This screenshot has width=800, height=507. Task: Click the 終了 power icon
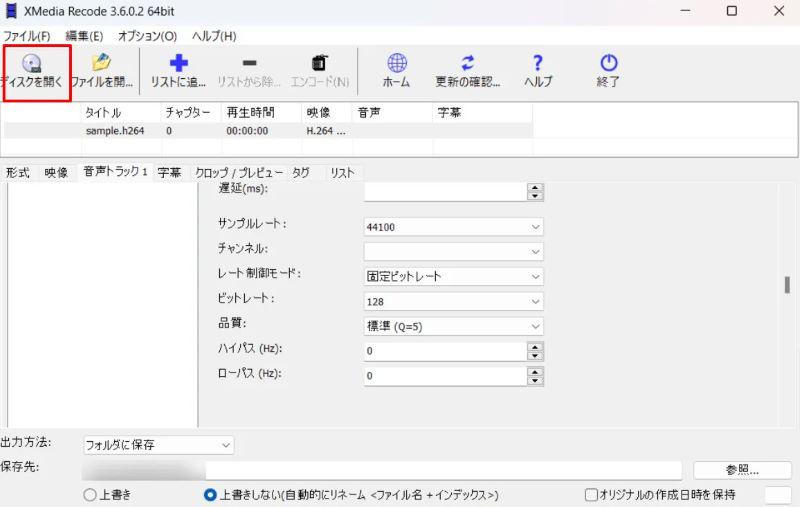[608, 64]
